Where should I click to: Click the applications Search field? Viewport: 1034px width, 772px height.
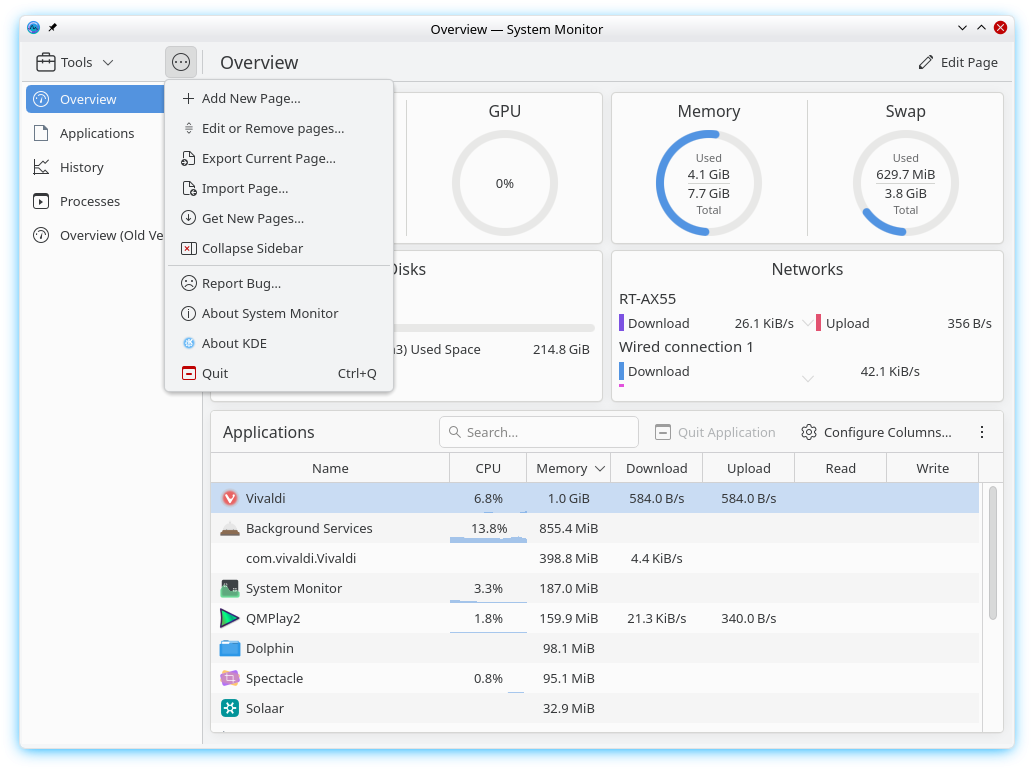coord(539,432)
